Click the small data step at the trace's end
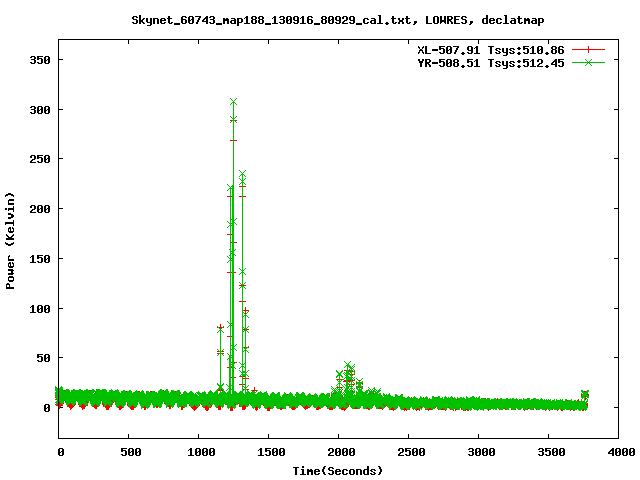The width and height of the screenshot is (640, 480). [585, 394]
